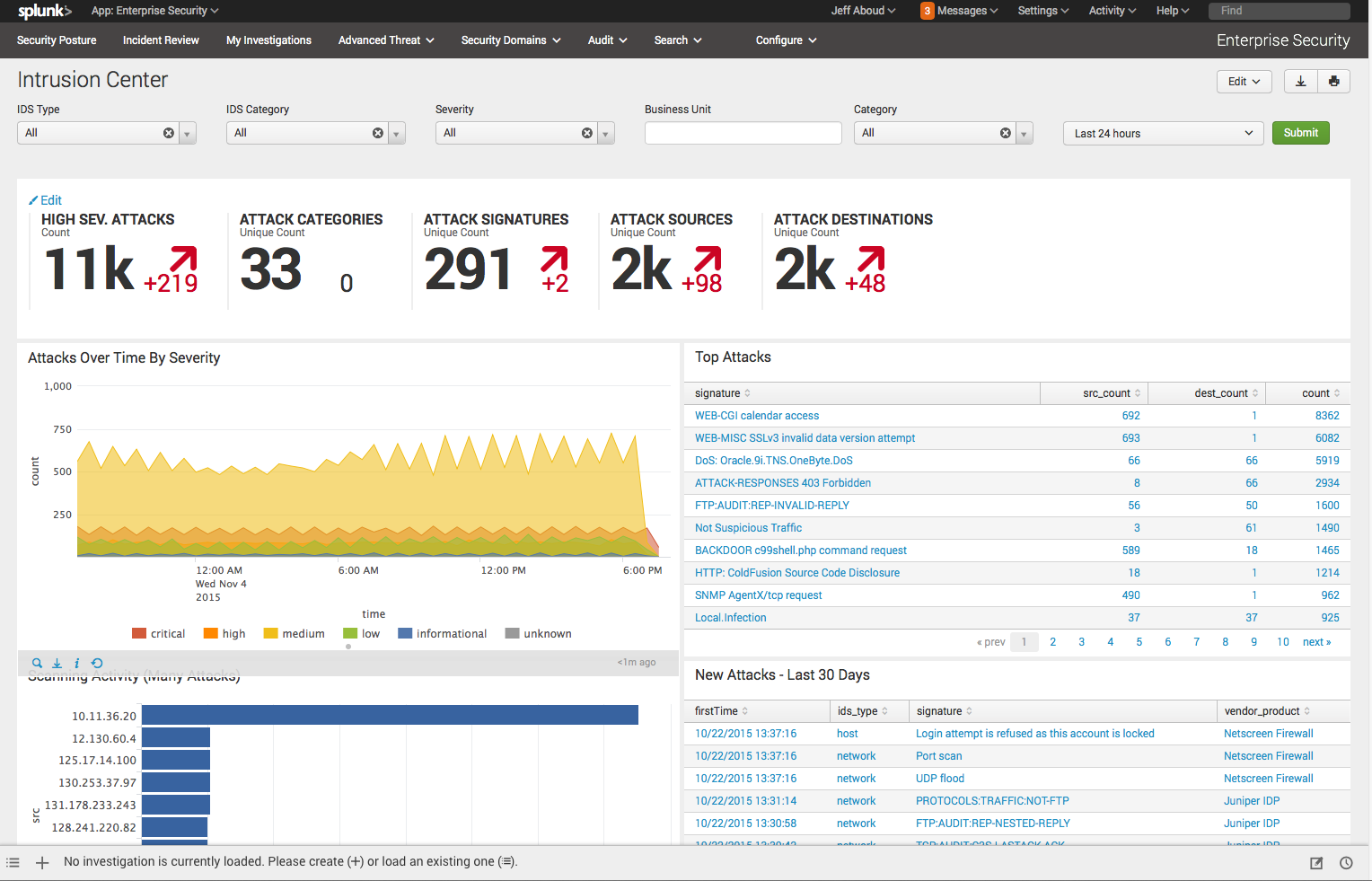Open the Last 24 hours time picker
The width and height of the screenshot is (1372, 881).
1163,133
